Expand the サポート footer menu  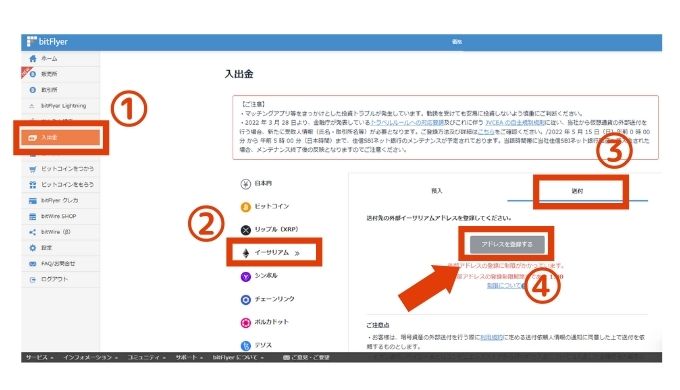pyautogui.click(x=190, y=357)
